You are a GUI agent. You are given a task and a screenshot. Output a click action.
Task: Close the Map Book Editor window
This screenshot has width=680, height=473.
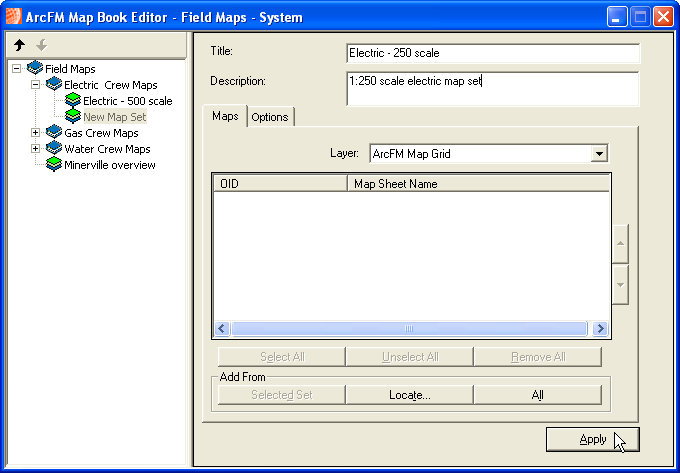click(663, 17)
